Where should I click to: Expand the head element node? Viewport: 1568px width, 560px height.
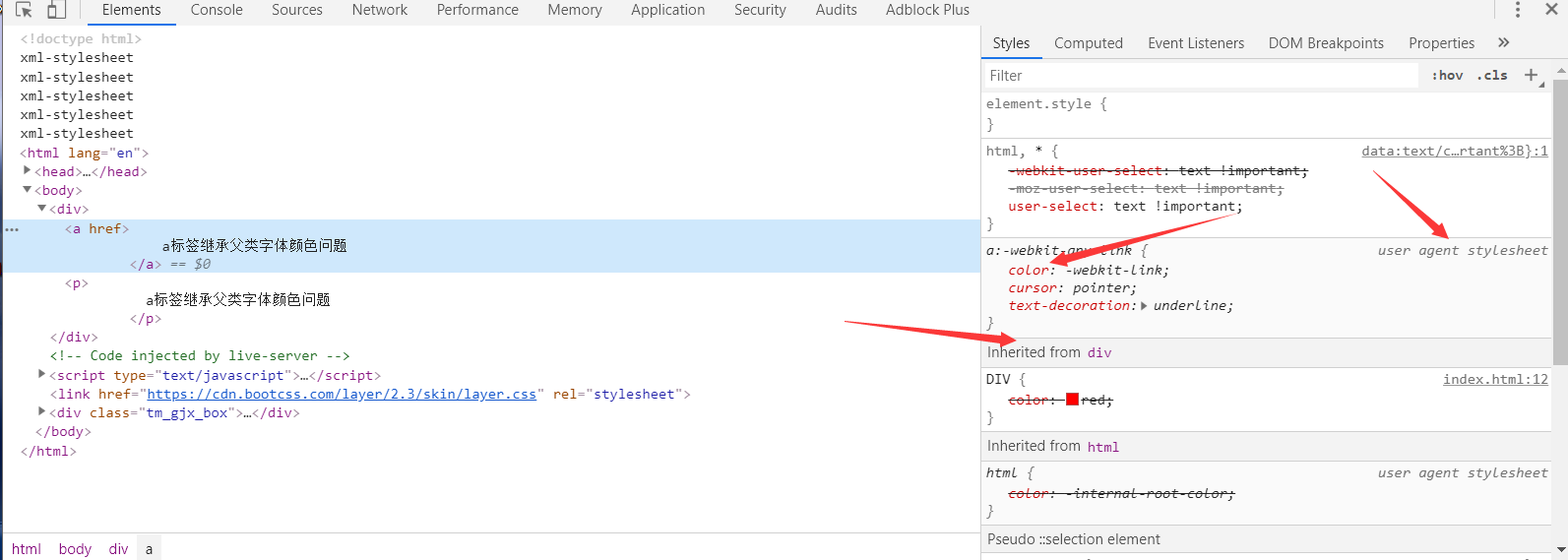tap(28, 170)
